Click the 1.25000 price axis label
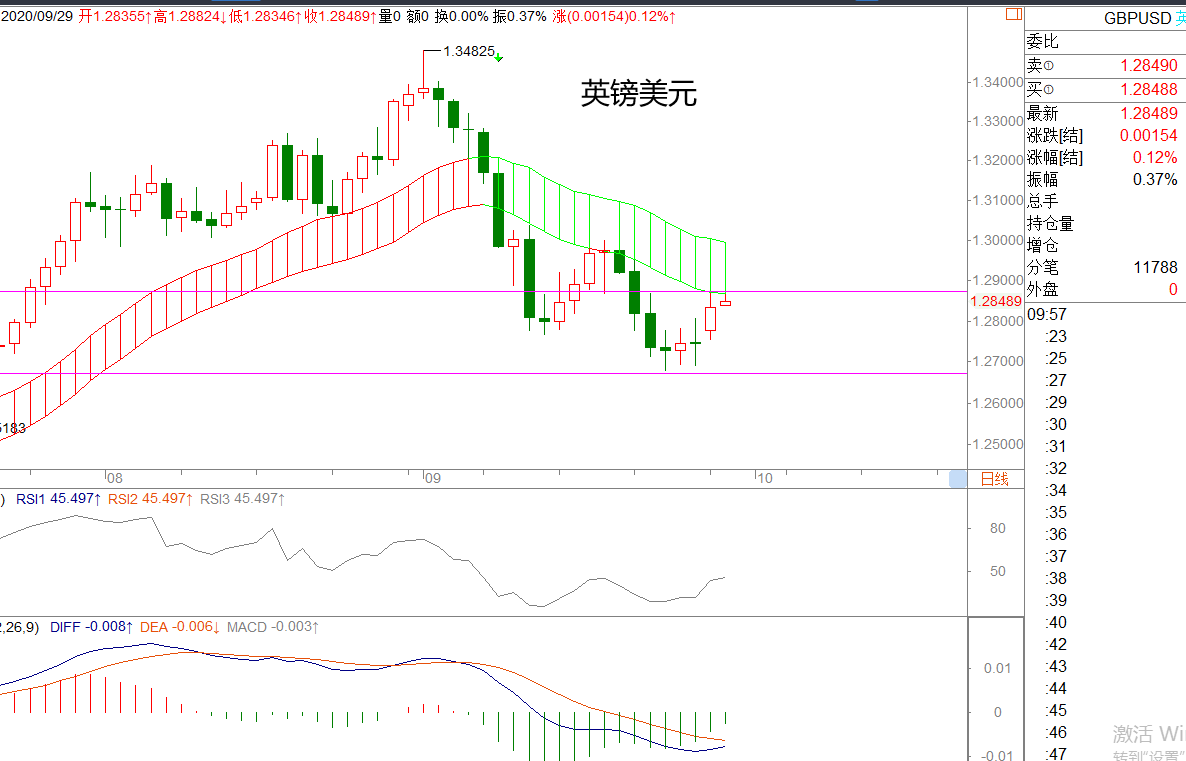 point(998,444)
